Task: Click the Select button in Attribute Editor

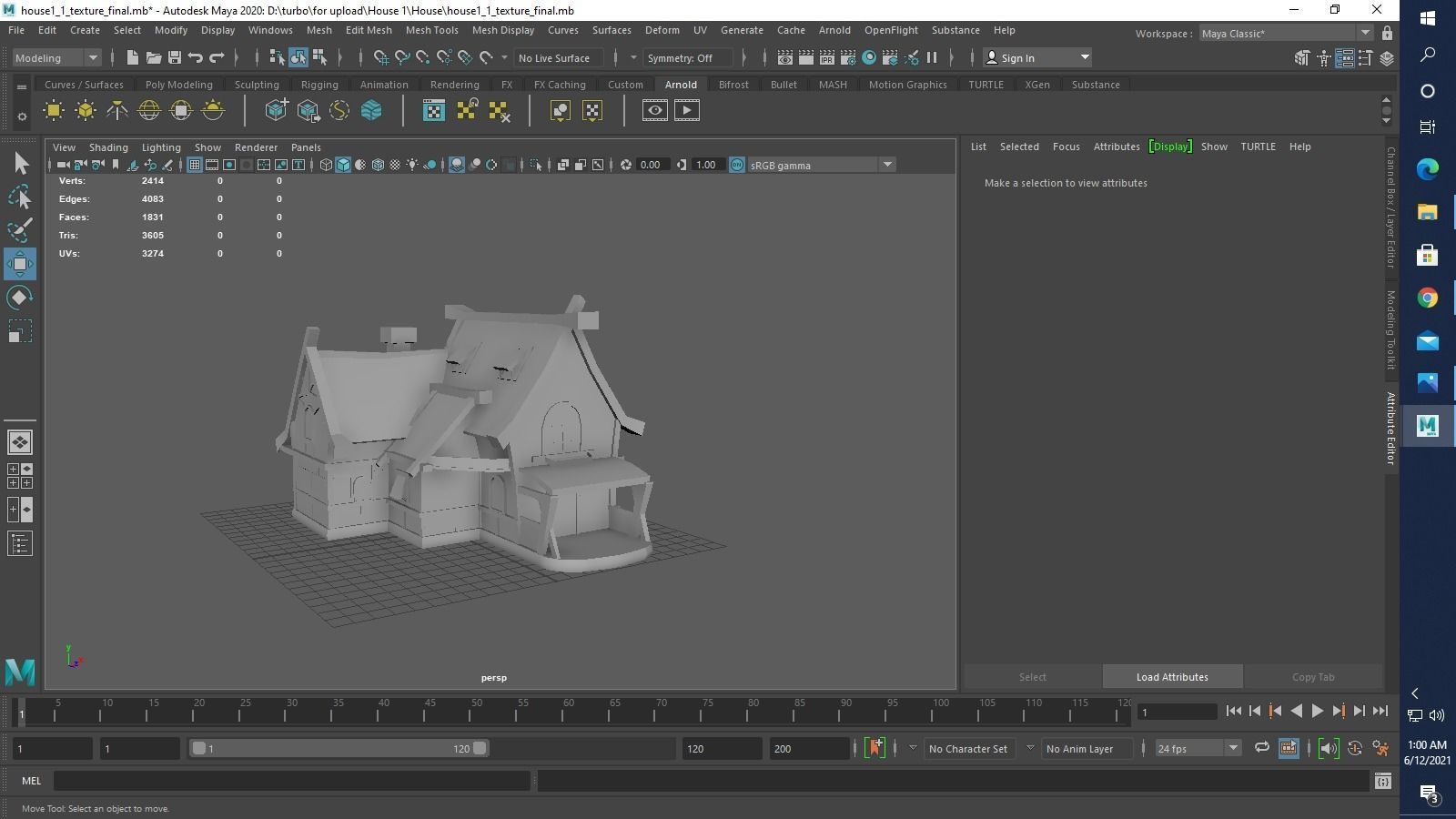Action: tap(1032, 677)
